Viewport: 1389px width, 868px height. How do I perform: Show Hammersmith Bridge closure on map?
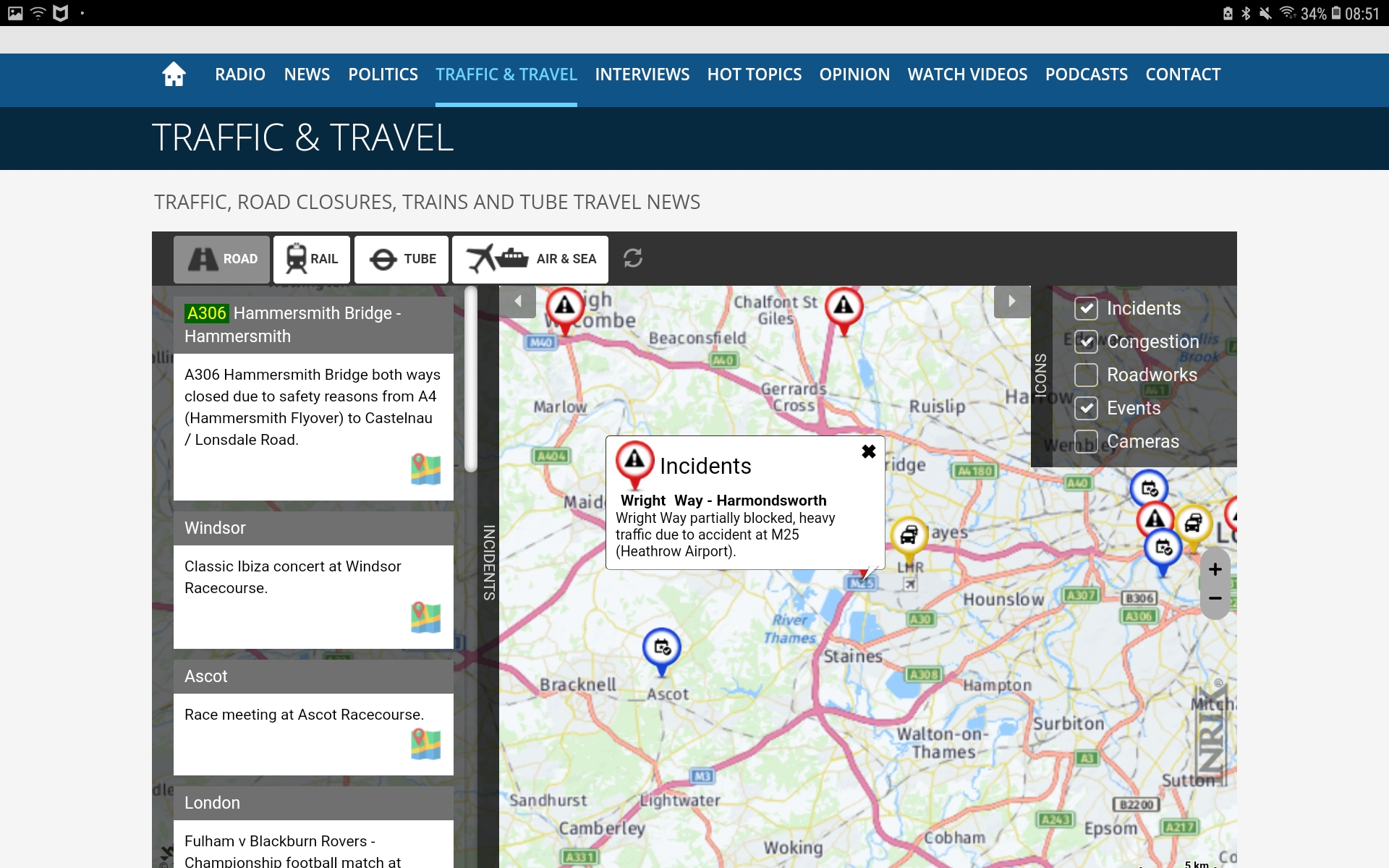coord(425,469)
